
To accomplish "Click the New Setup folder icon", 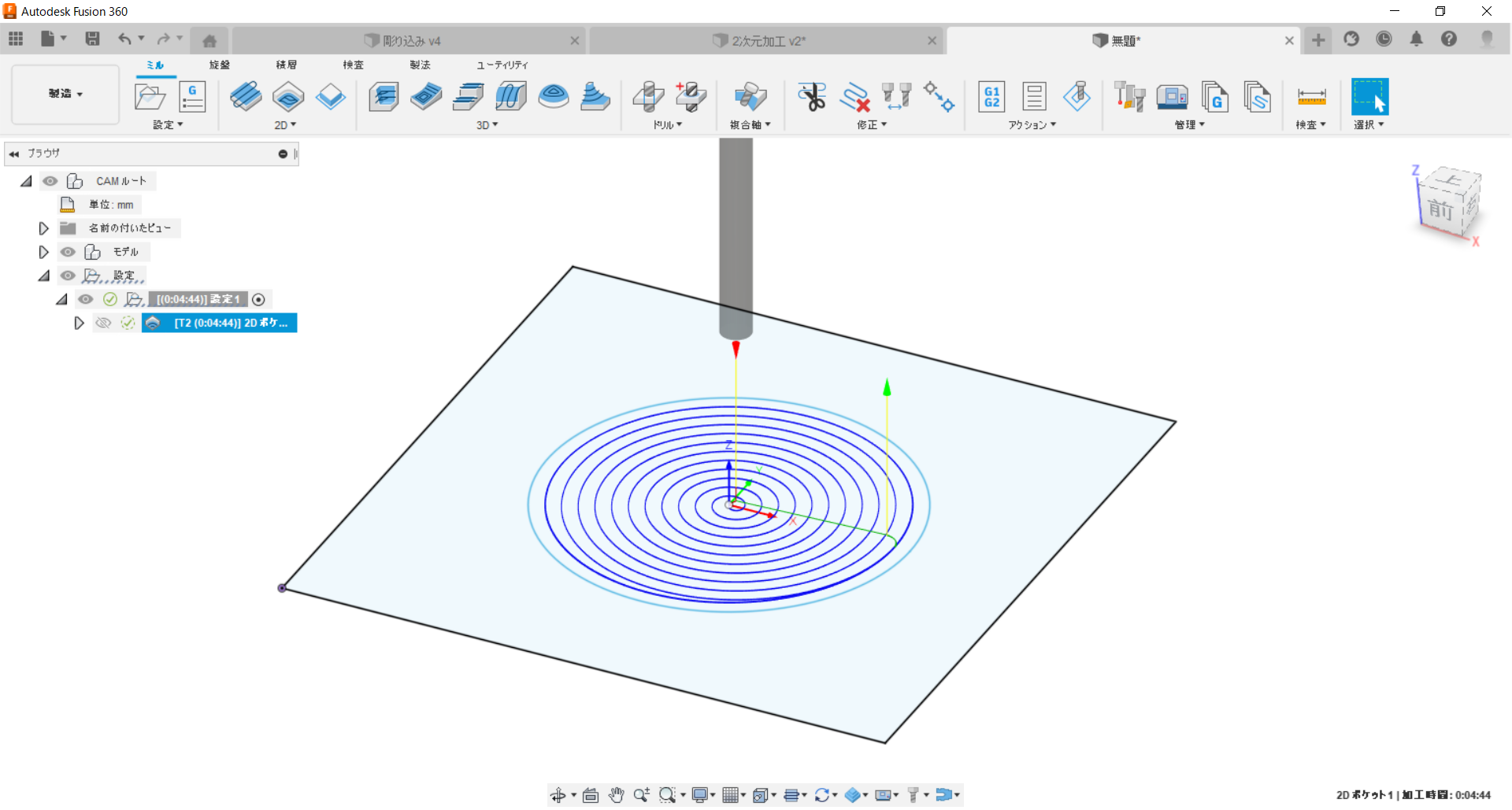I will [150, 97].
